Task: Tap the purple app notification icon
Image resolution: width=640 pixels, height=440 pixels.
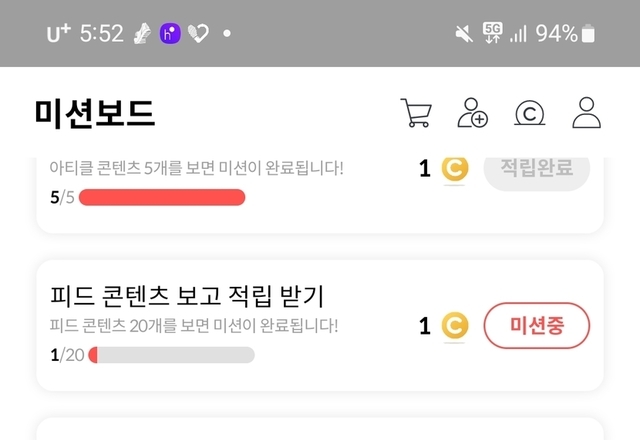Action: tap(170, 33)
